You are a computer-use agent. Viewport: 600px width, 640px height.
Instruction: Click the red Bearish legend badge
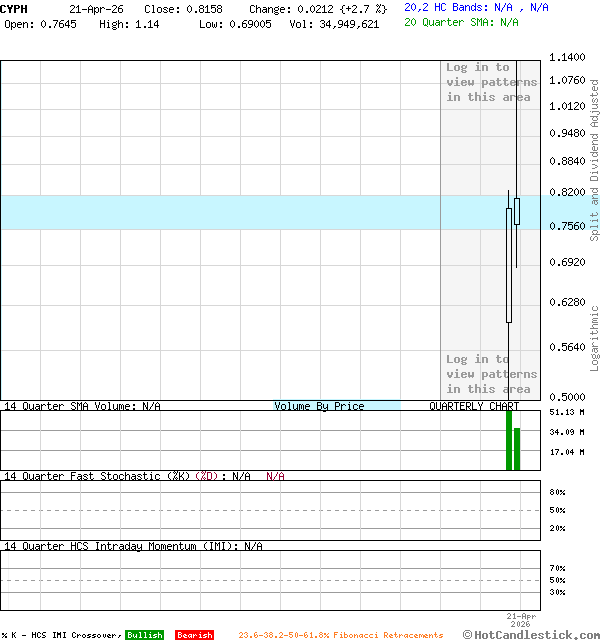tap(194, 635)
